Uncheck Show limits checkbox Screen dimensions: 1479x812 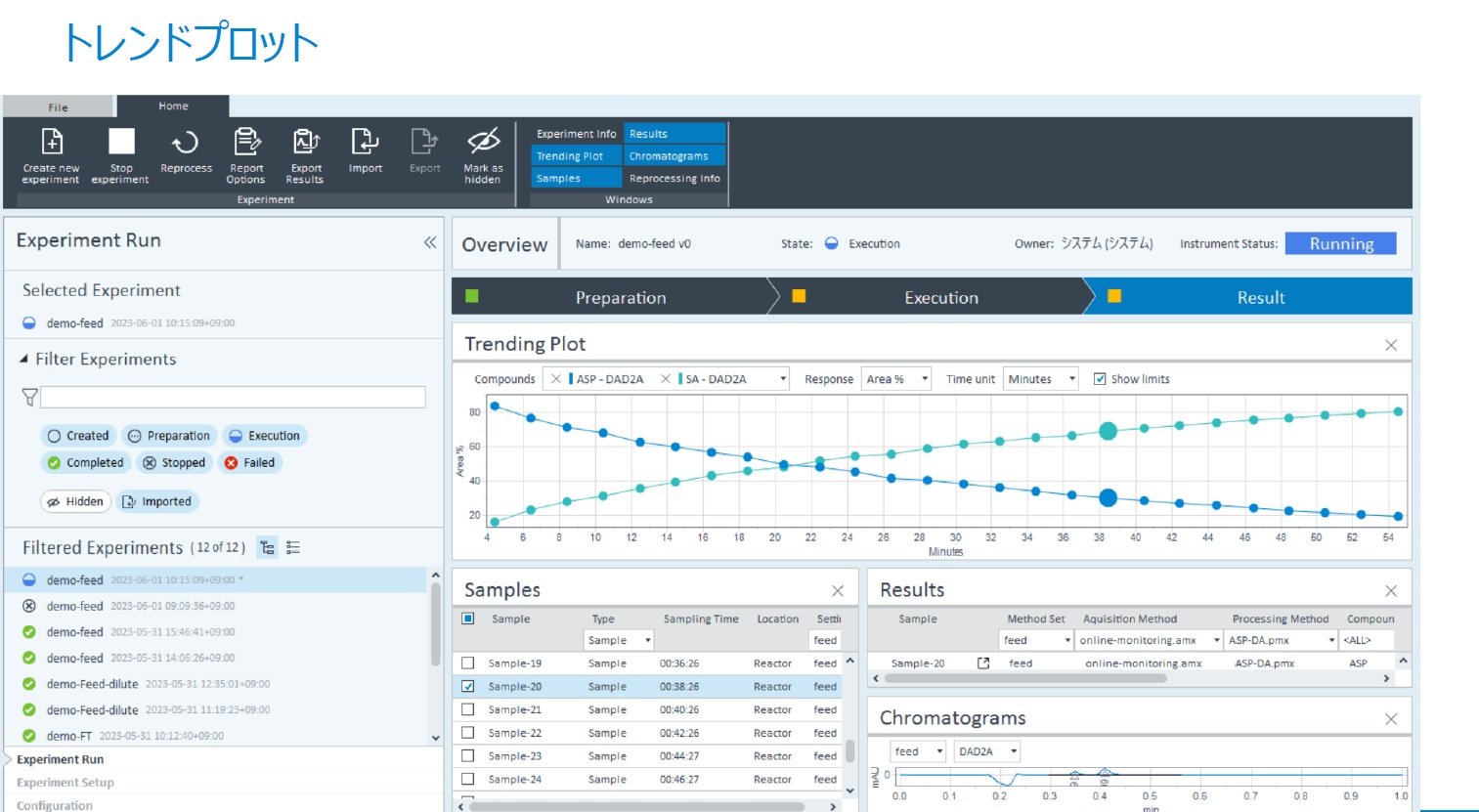pyautogui.click(x=1100, y=379)
